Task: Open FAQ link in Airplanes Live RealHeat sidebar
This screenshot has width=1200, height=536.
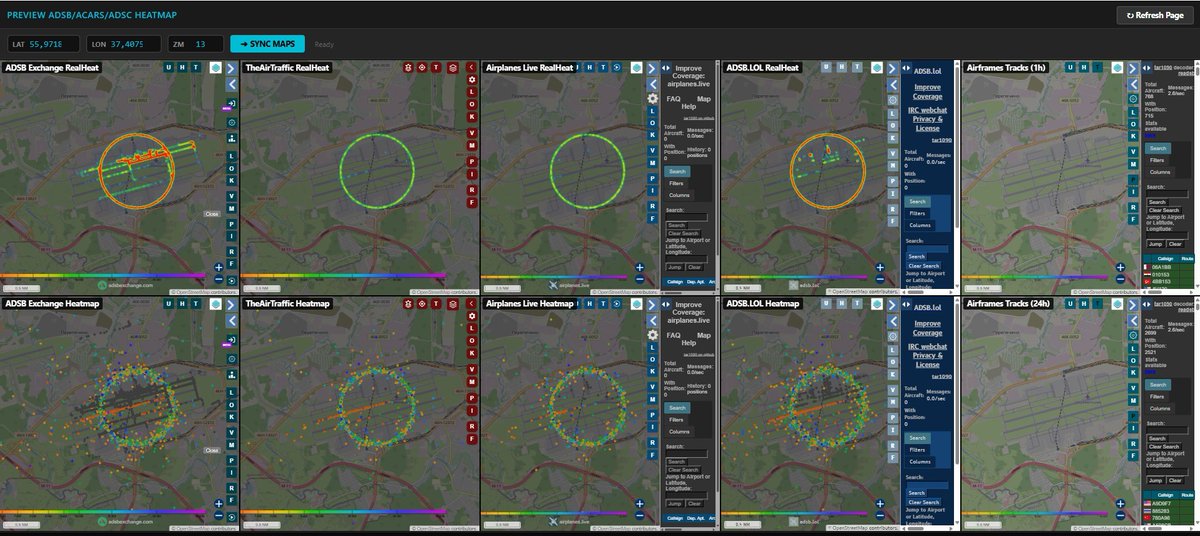Action: pyautogui.click(x=673, y=99)
